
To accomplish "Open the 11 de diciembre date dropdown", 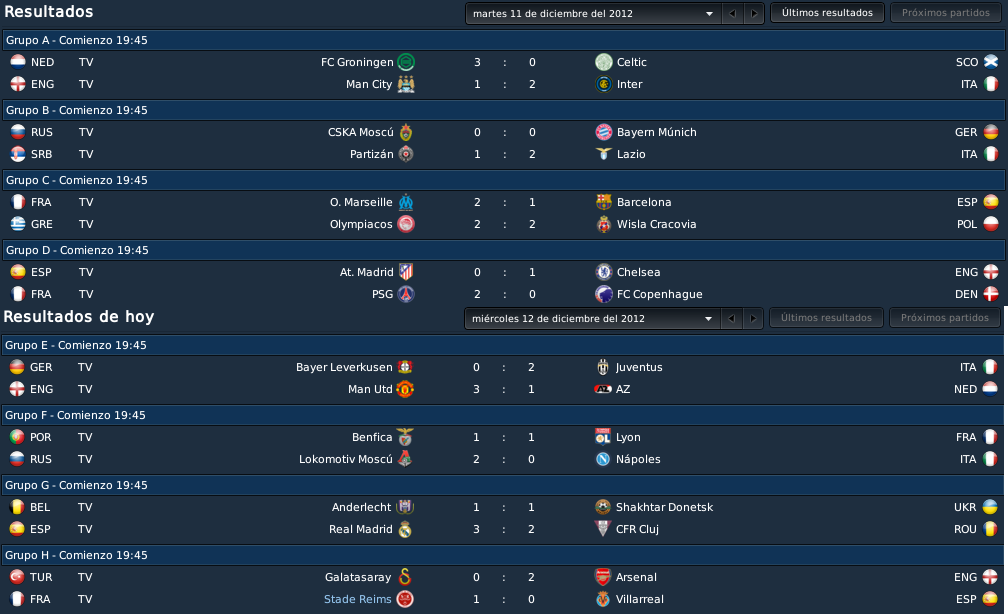I will coord(591,14).
